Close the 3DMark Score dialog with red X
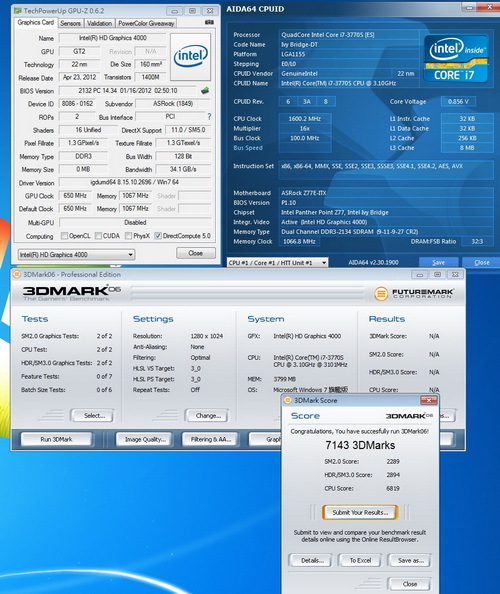Screen dimensions: 500x594 (x=429, y=400)
